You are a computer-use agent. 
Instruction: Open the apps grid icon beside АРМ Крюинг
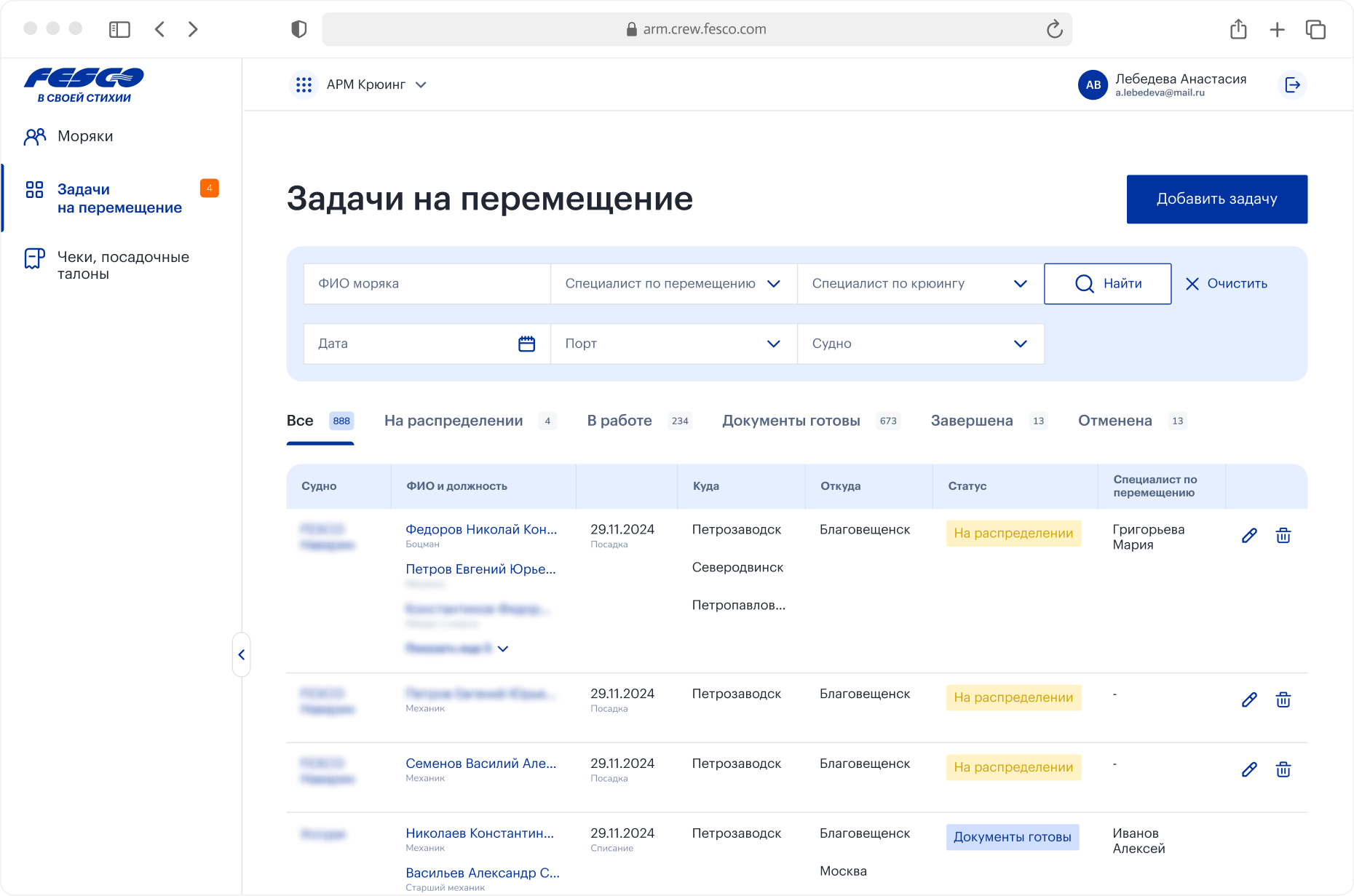304,85
